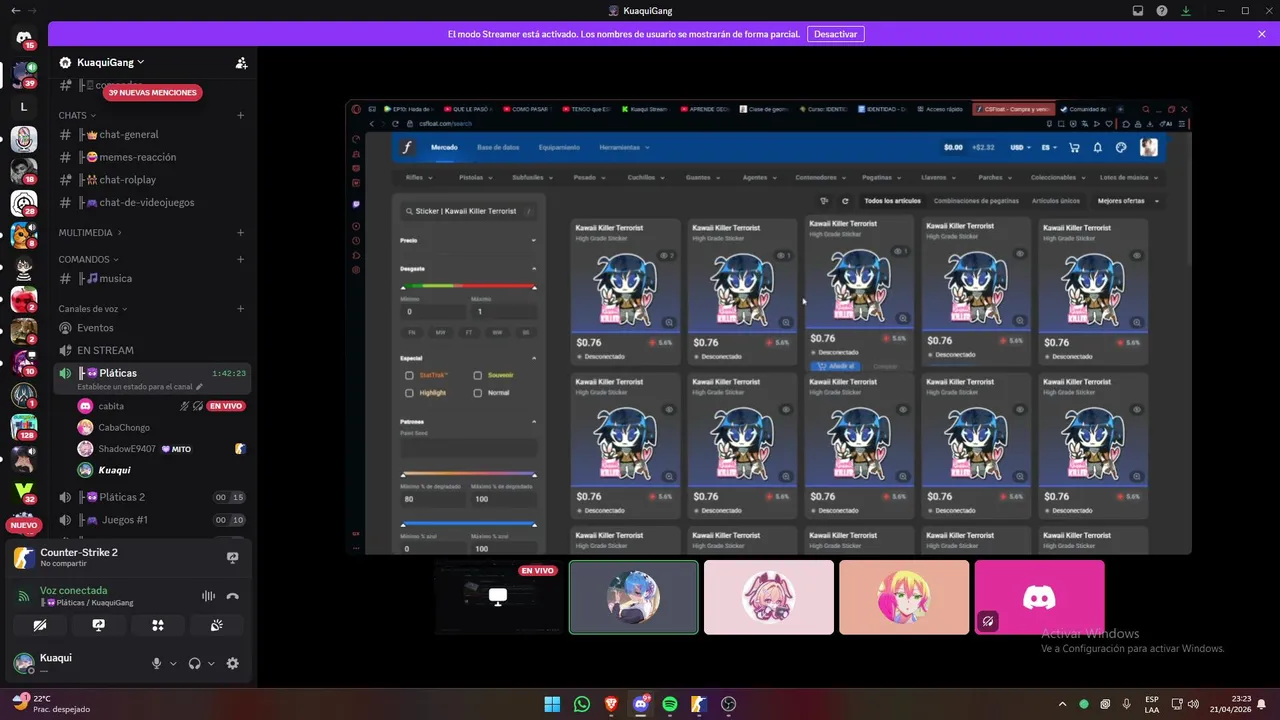Open the taskbar weather widget

[50, 704]
